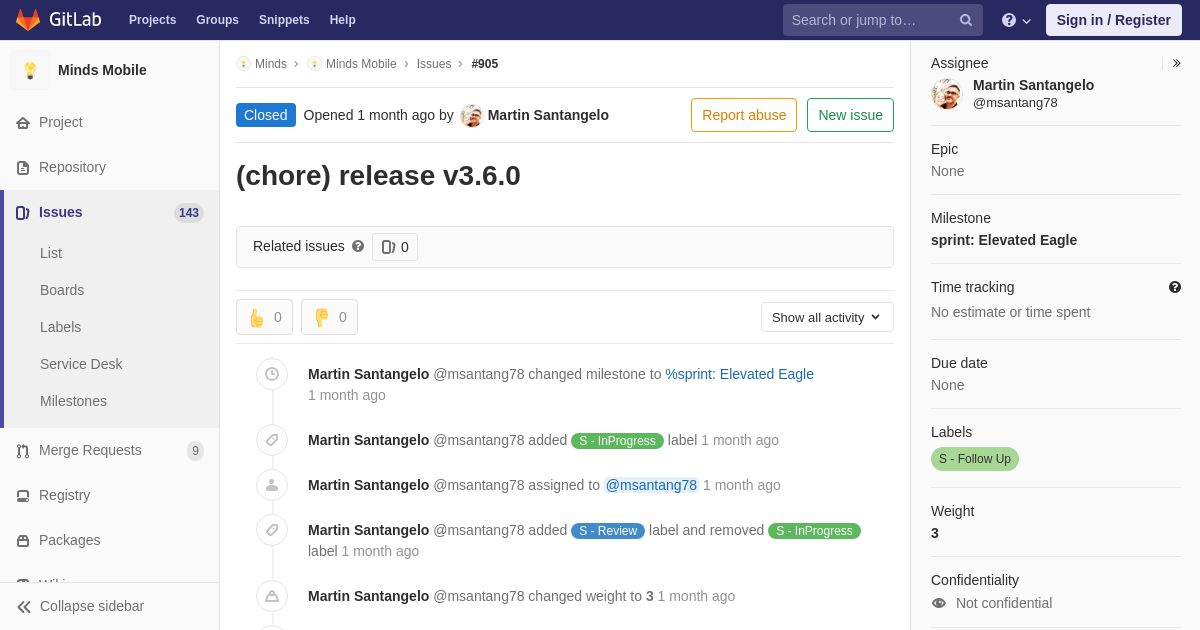1200x630 pixels.
Task: Open the help question-mark dropdown
Action: [x=1016, y=20]
